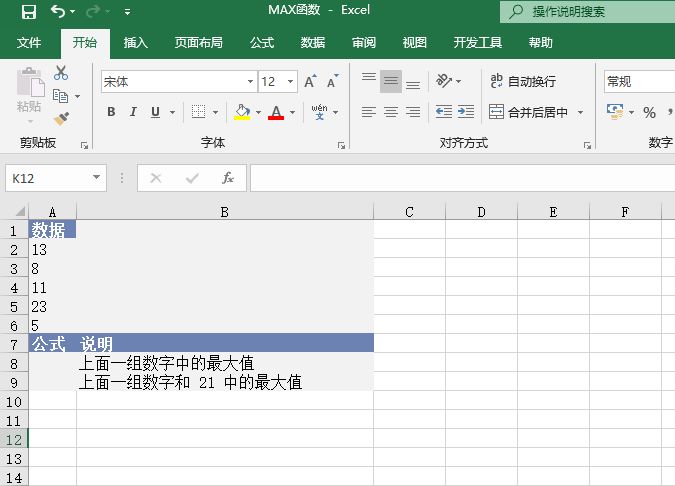Click the Cut scissors icon

click(x=61, y=73)
